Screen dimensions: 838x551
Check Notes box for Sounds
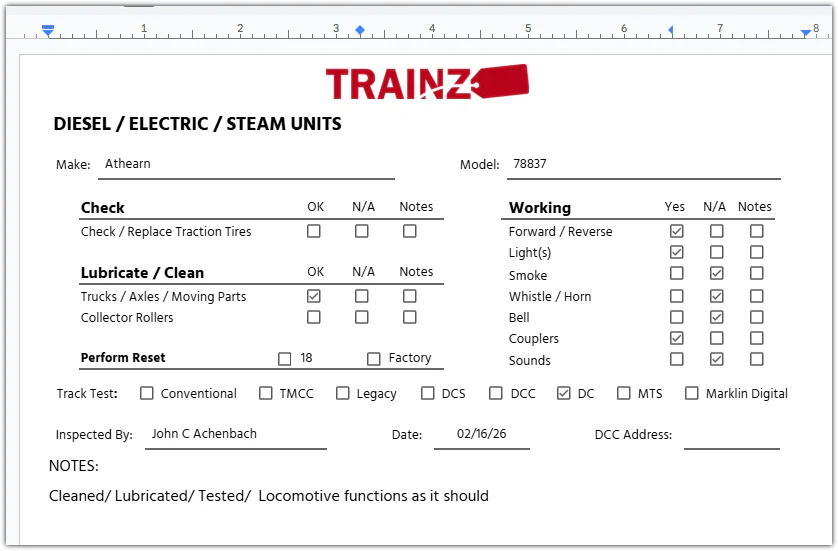point(757,359)
